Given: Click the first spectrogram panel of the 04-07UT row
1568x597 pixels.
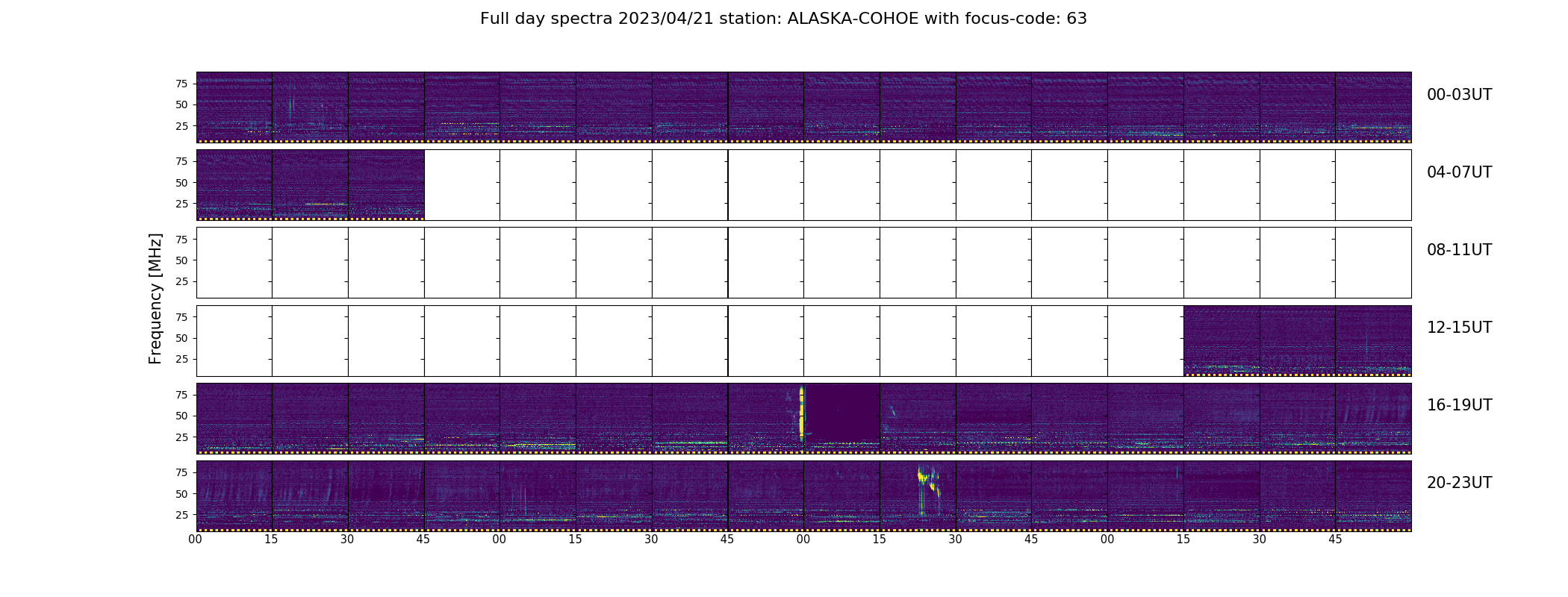Looking at the screenshot, I should (234, 185).
